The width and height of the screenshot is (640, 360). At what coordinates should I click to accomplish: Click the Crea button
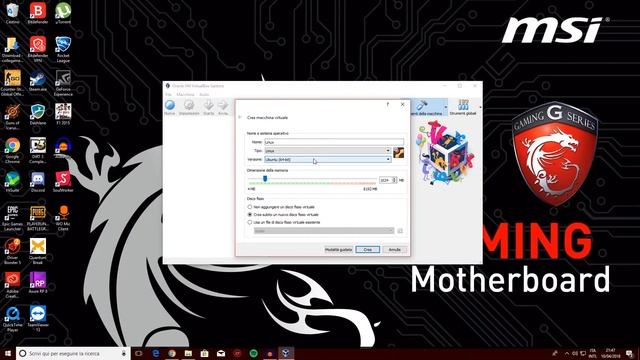click(367, 249)
